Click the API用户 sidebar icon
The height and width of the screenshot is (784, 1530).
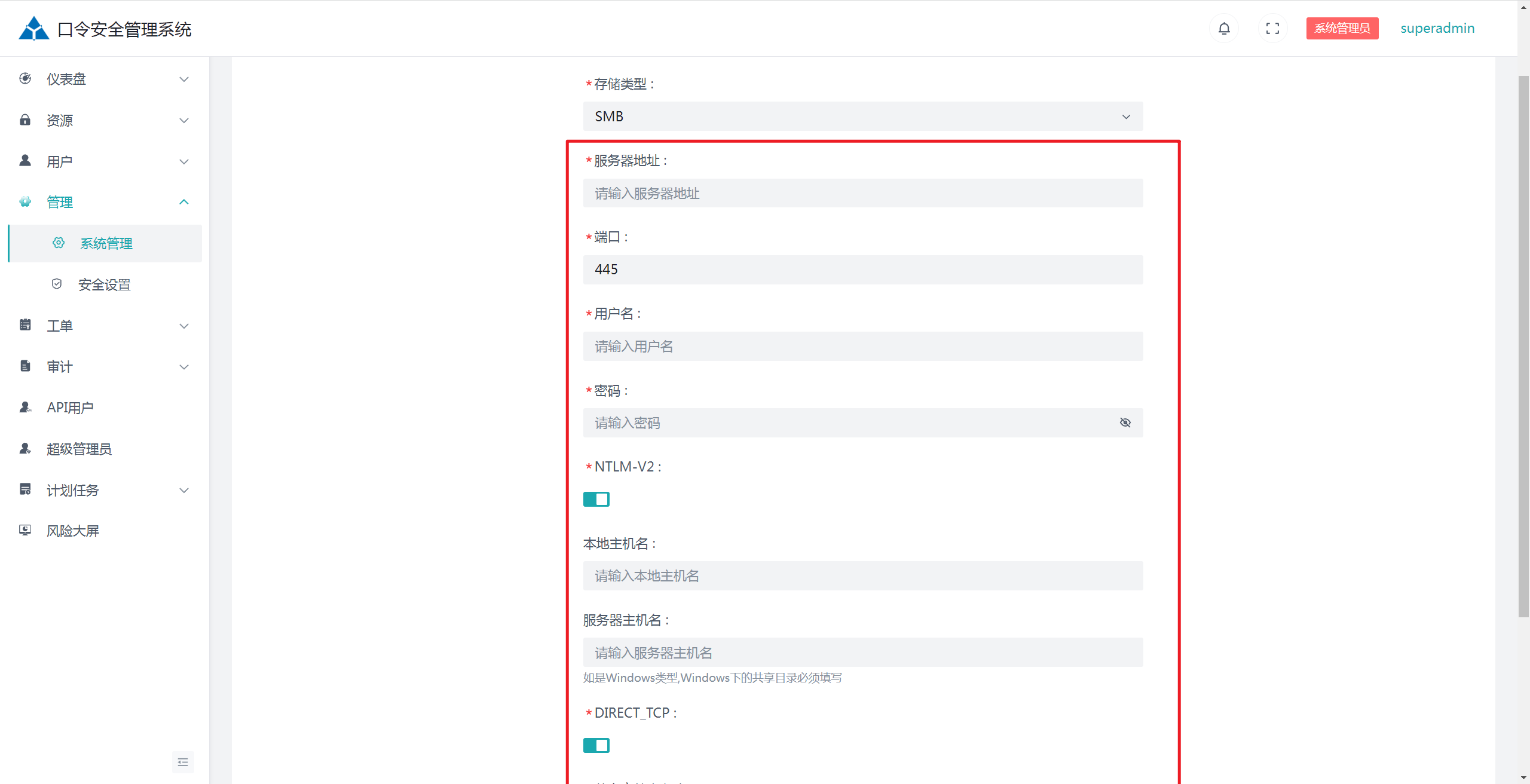[25, 407]
